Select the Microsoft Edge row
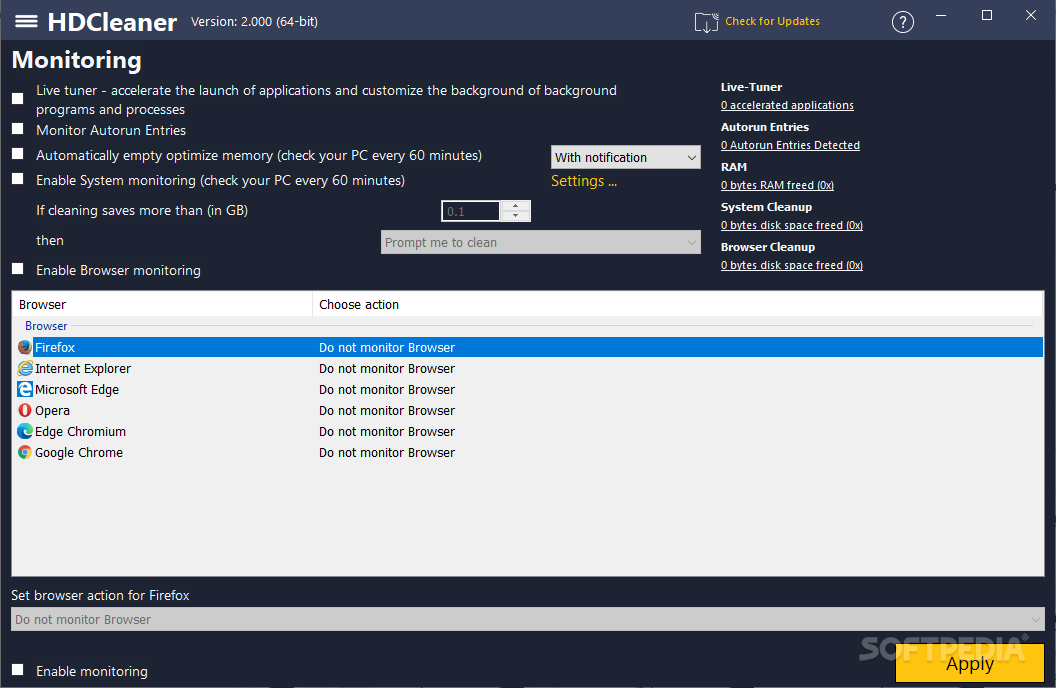This screenshot has width=1056, height=688. tap(528, 389)
